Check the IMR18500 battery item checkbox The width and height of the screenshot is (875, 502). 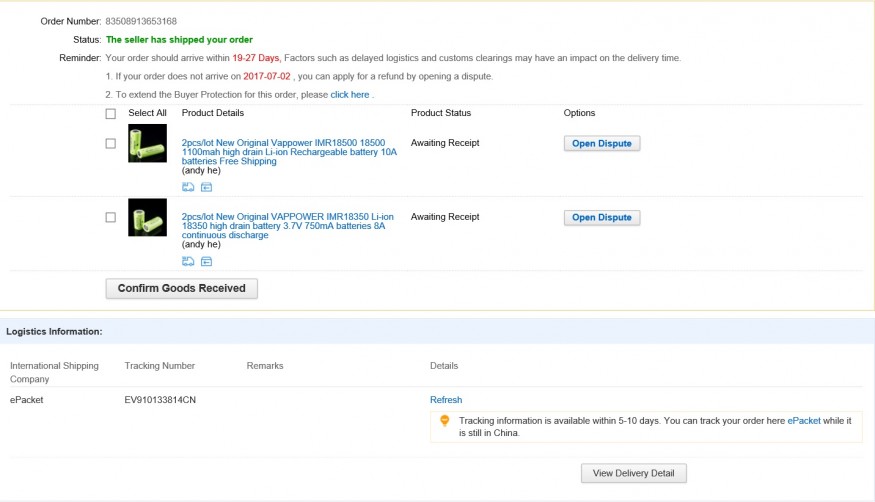point(111,143)
